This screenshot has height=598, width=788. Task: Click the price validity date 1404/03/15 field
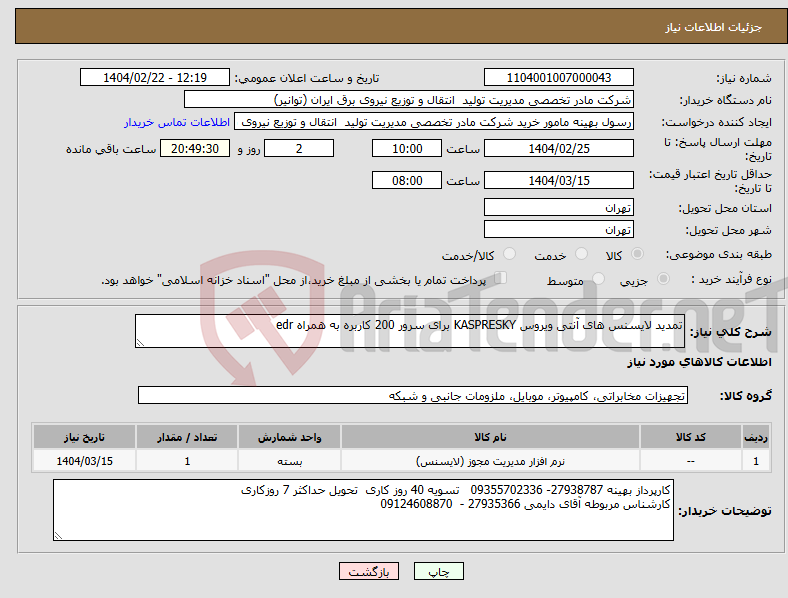[x=559, y=180]
